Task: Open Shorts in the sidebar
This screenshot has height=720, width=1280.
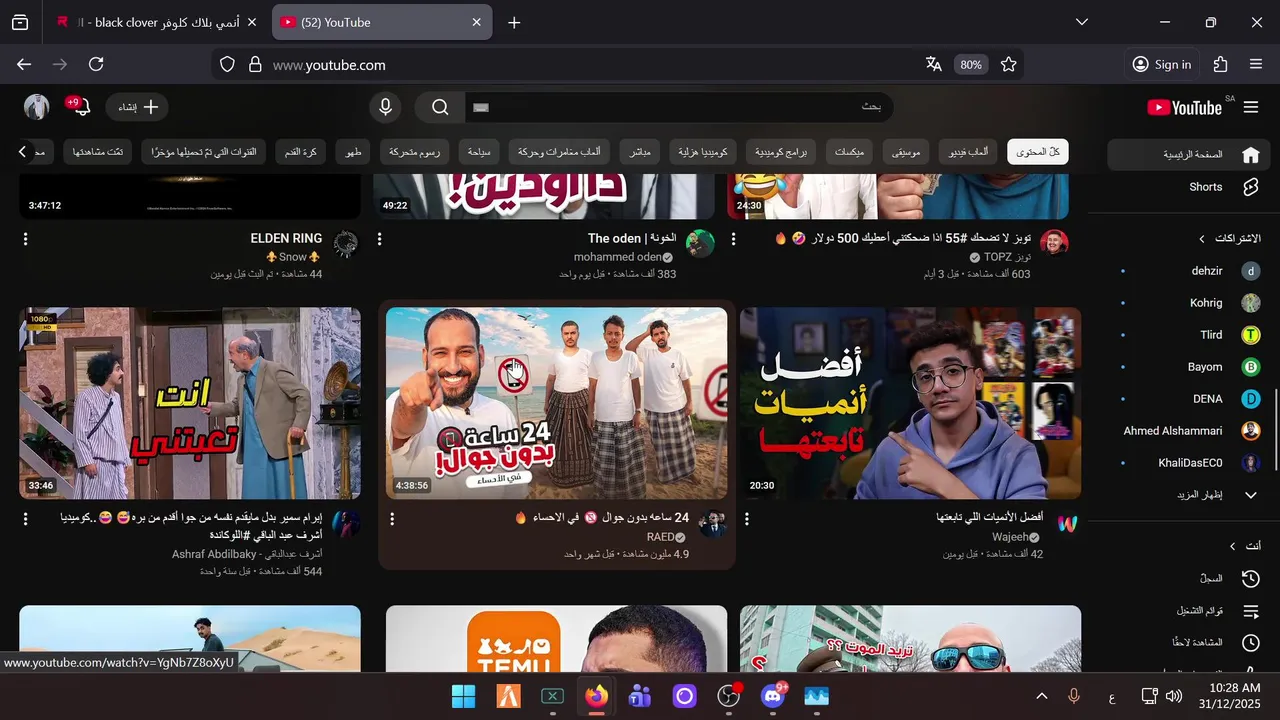Action: coord(1189,187)
